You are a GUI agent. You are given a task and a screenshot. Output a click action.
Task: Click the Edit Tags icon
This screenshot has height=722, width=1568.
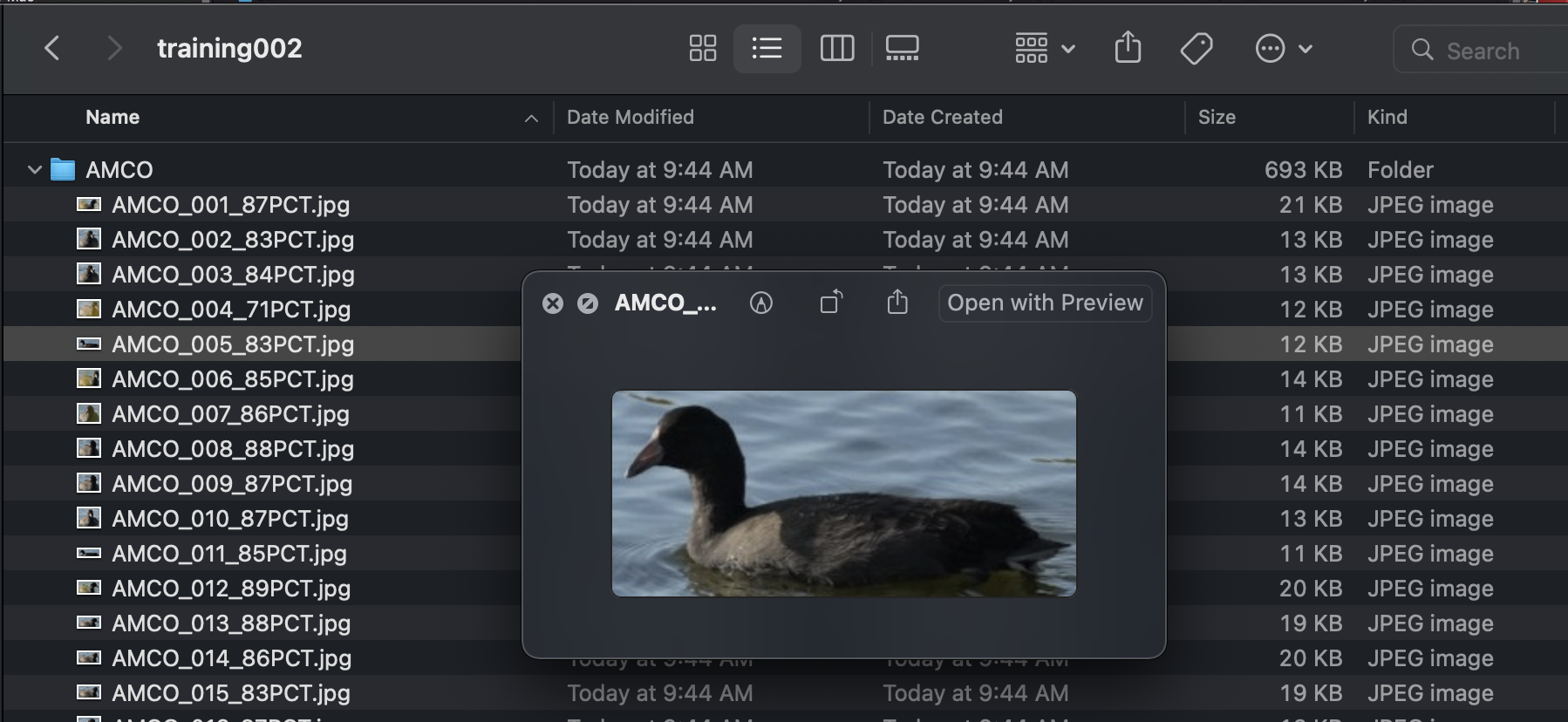(1196, 48)
